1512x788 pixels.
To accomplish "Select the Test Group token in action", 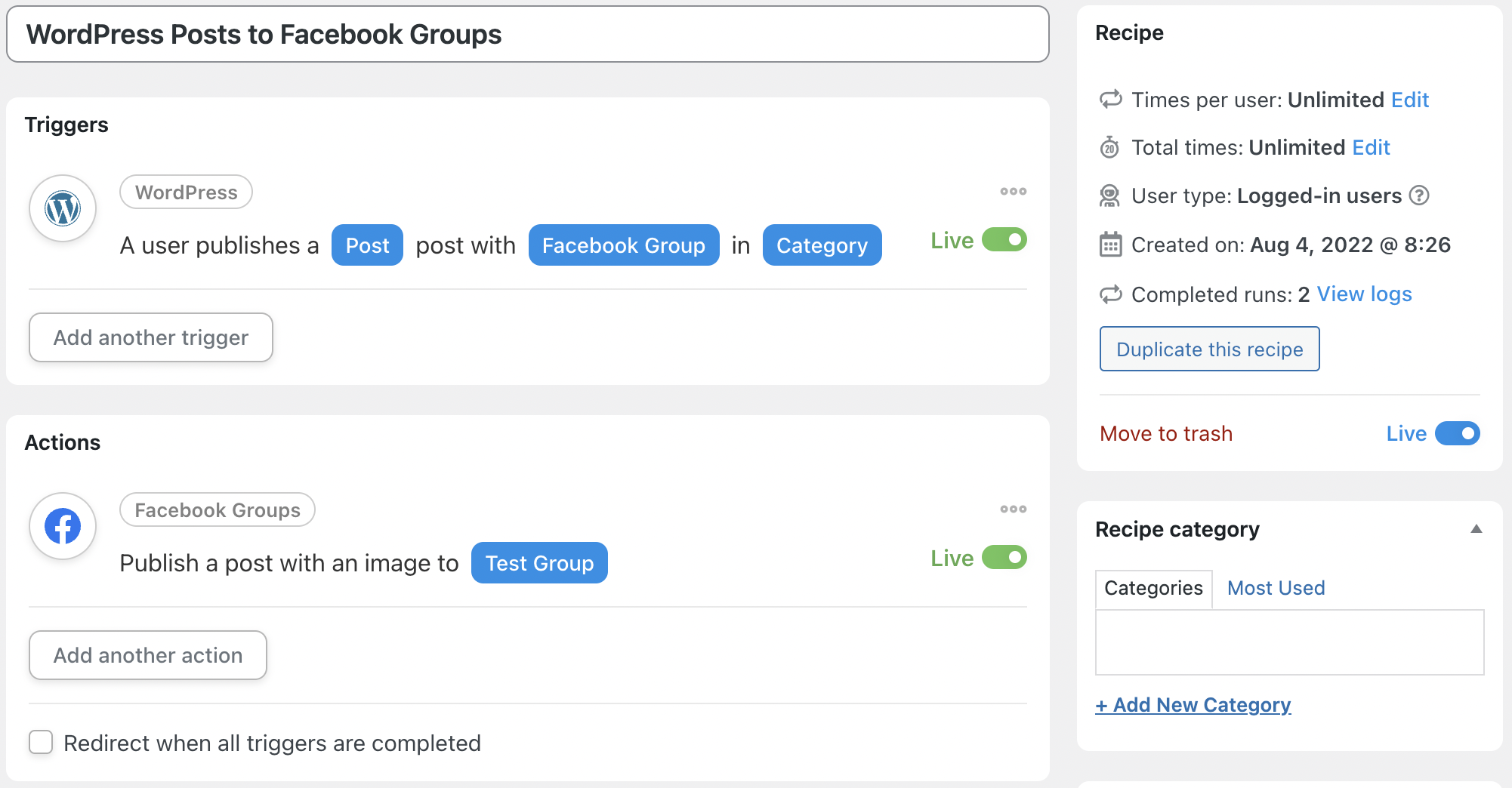I will click(x=539, y=563).
